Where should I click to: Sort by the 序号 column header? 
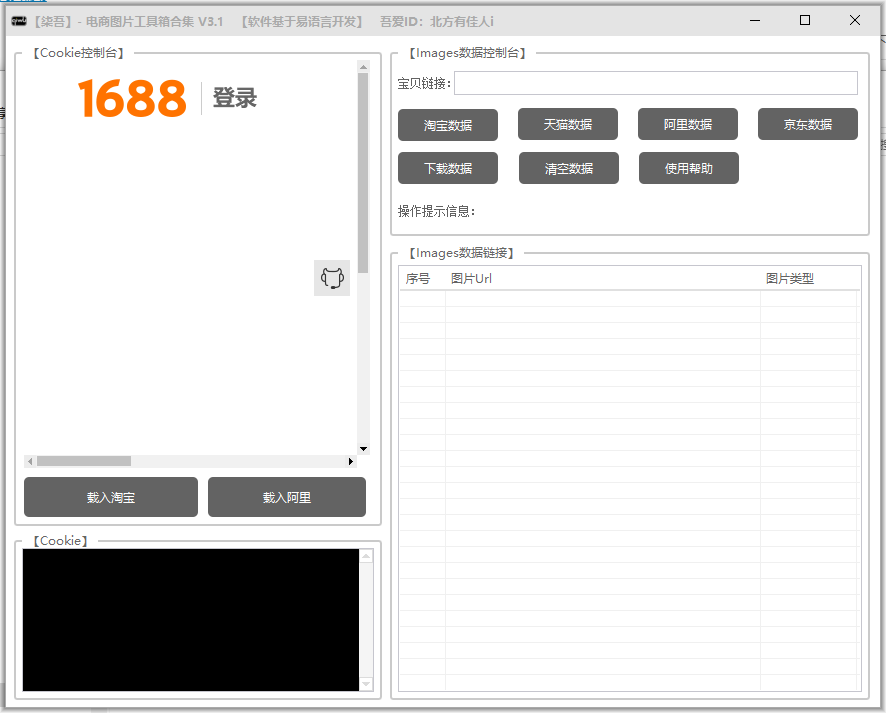click(418, 278)
